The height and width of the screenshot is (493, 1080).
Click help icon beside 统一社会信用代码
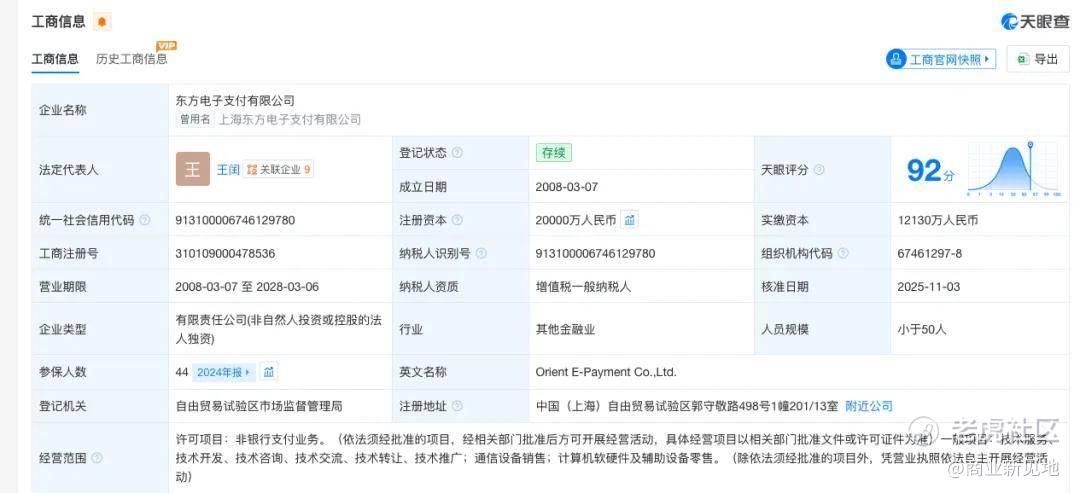(145, 220)
